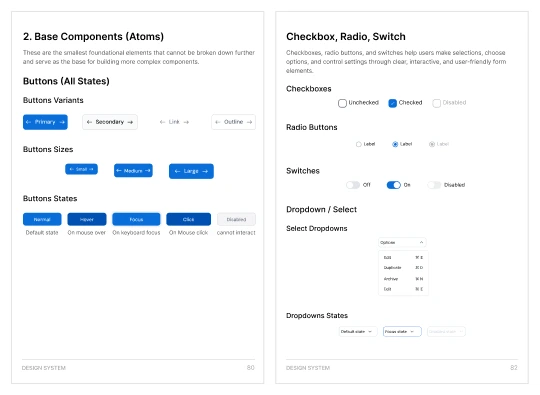Image resolution: width=540 pixels, height=395 pixels.
Task: Click the 'Dropdown / Select' heading
Action: (x=321, y=209)
